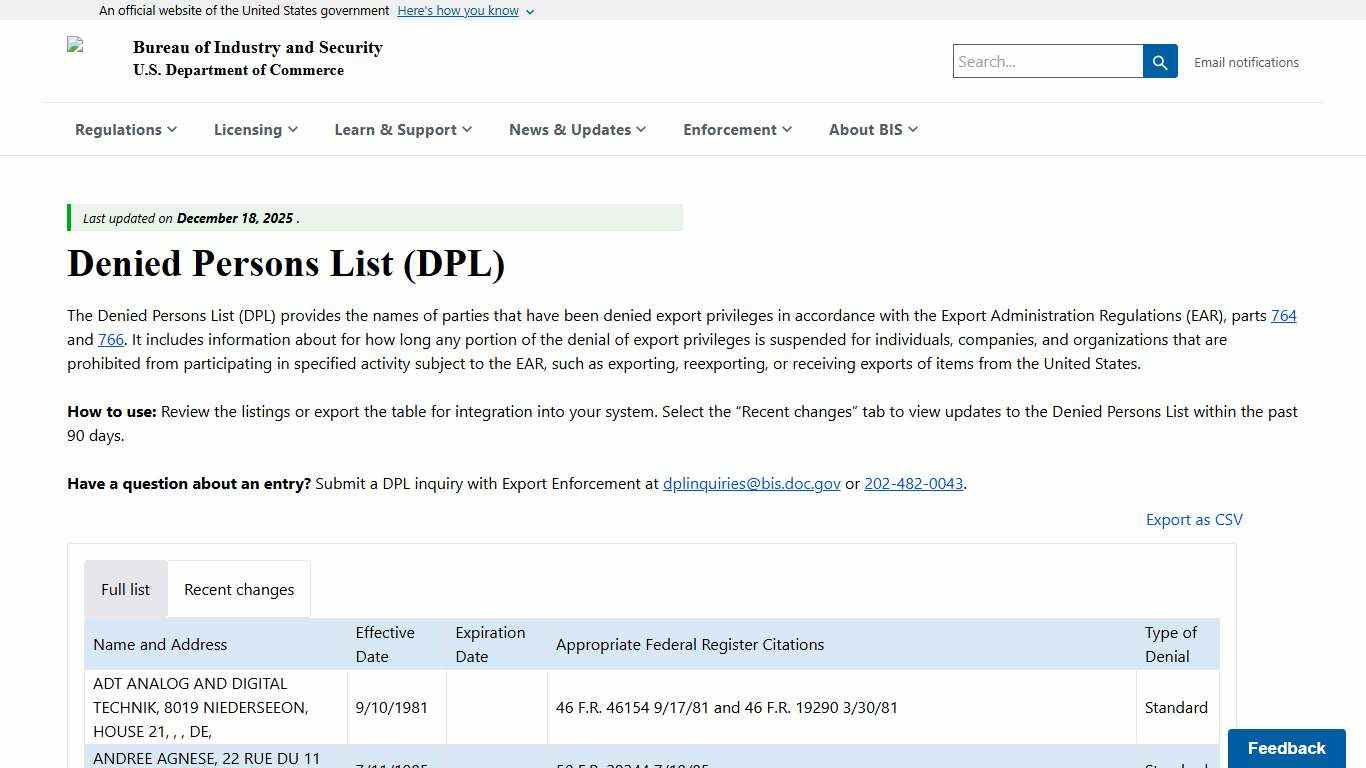Open the Learn & Support dropdown menu
The image size is (1366, 768).
coord(403,129)
